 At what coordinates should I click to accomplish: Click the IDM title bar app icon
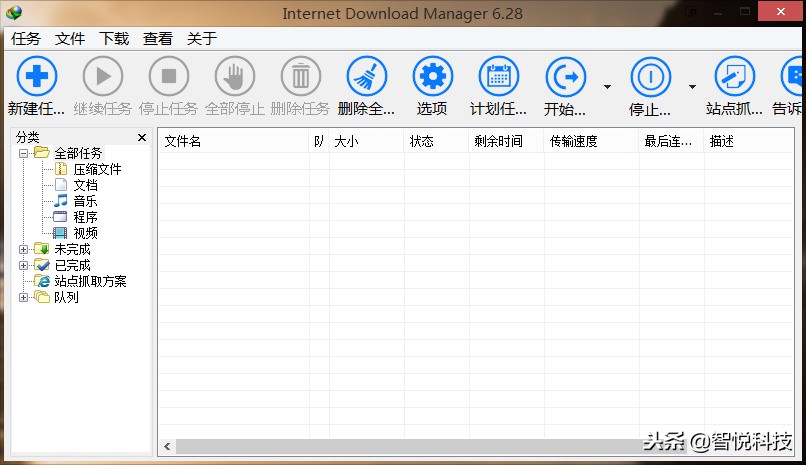tap(14, 12)
